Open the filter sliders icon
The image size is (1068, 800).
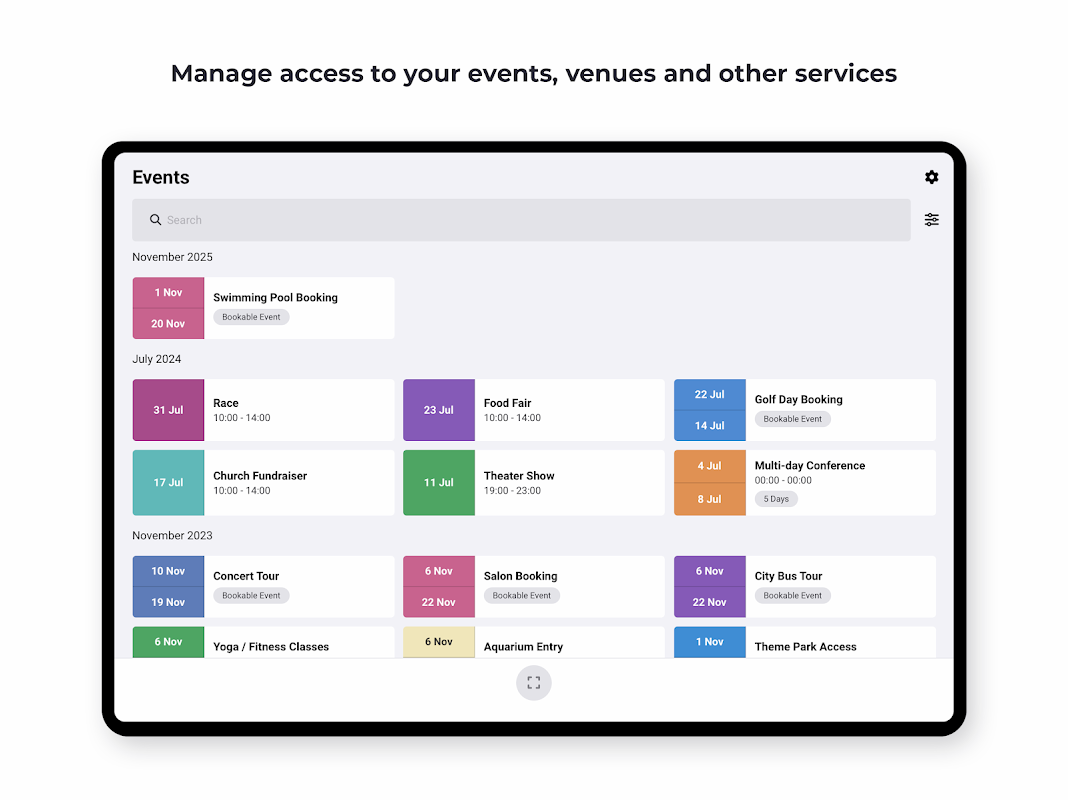point(931,220)
